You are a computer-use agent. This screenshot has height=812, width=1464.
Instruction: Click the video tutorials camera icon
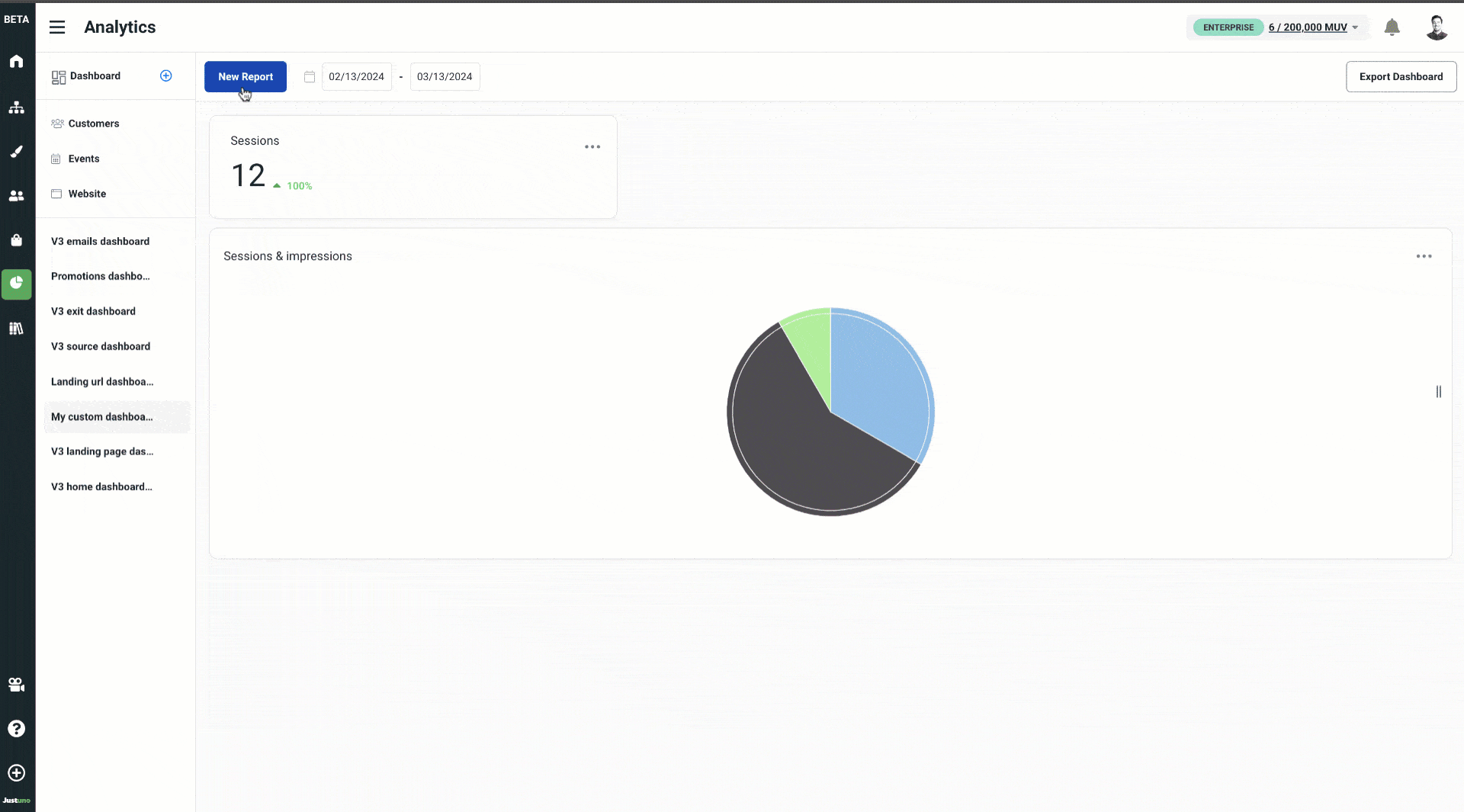coord(16,685)
